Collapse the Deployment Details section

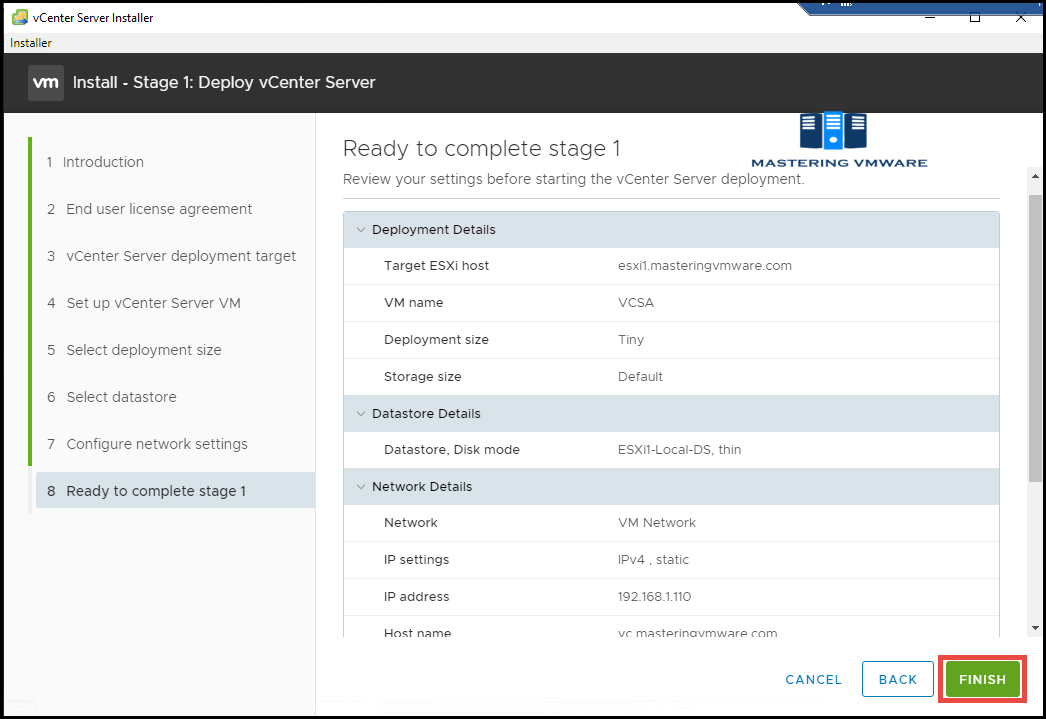[x=361, y=229]
